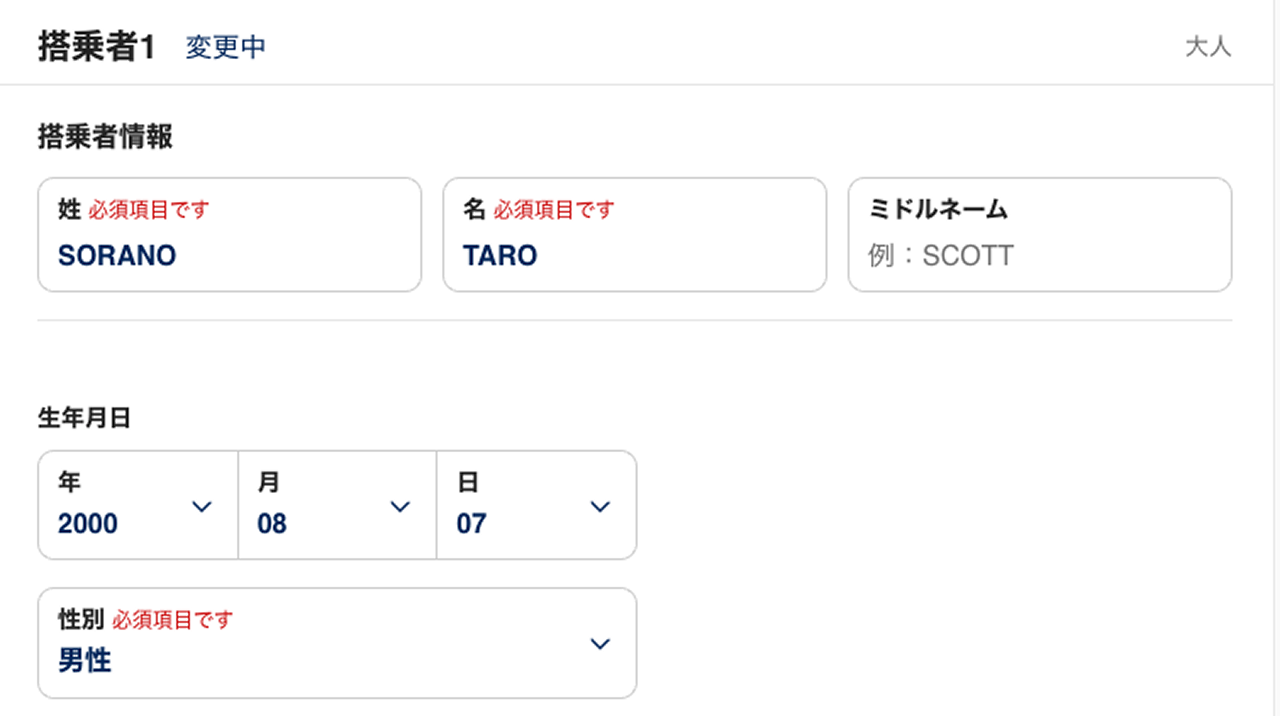Image resolution: width=1280 pixels, height=716 pixels.
Task: Click the 変更中 status link
Action: 226,47
